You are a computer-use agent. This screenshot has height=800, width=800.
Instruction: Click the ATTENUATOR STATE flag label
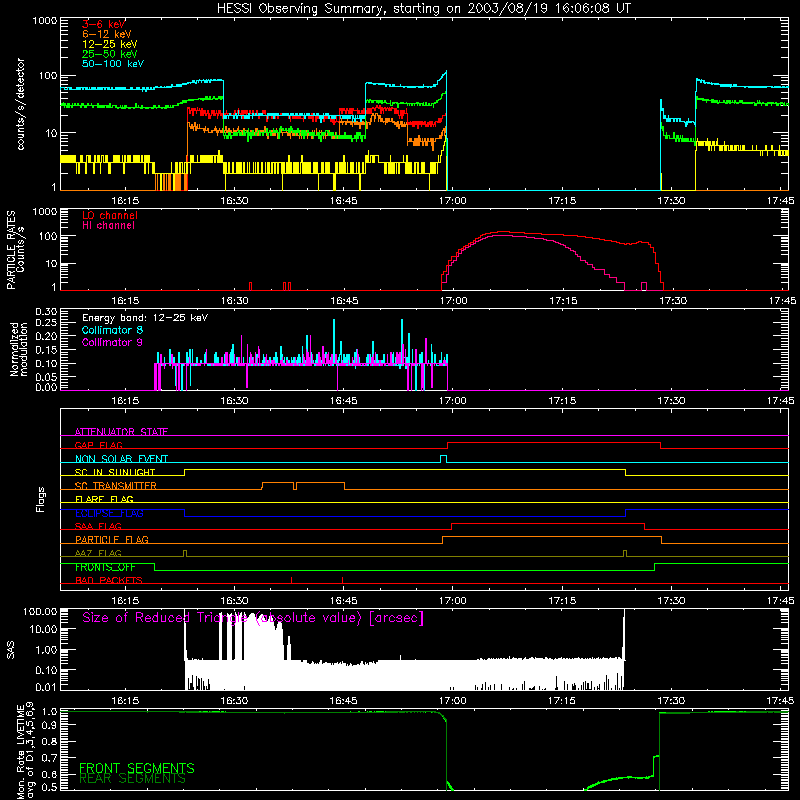tap(121, 432)
